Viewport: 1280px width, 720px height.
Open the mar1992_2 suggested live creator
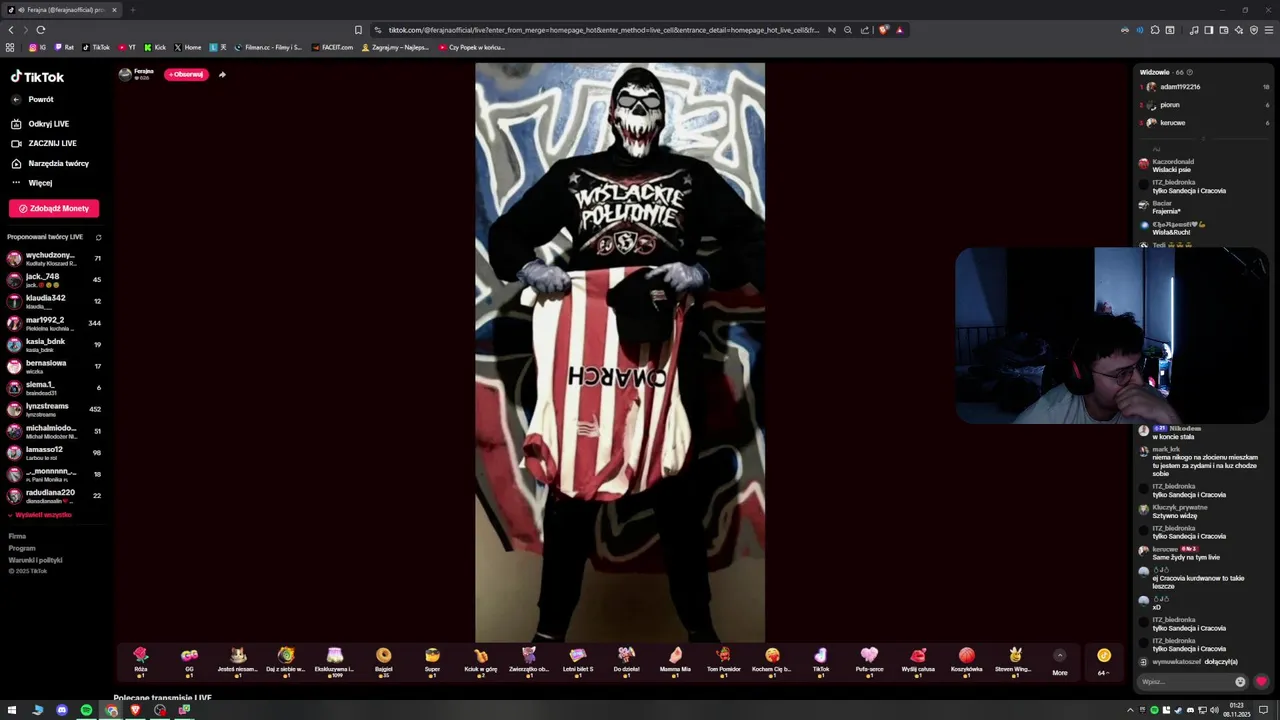pos(54,323)
